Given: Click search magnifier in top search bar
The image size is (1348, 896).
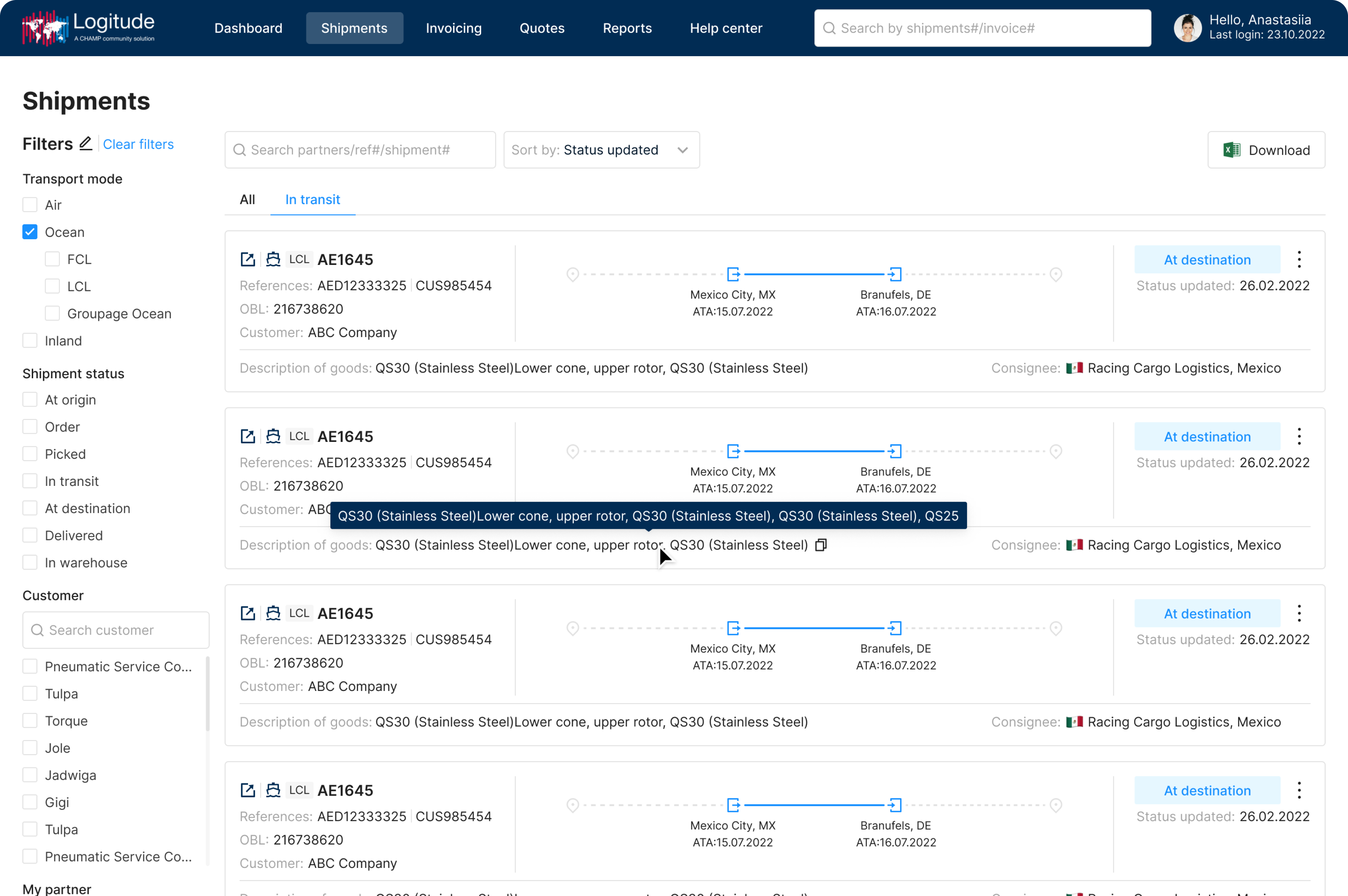Looking at the screenshot, I should click(829, 28).
